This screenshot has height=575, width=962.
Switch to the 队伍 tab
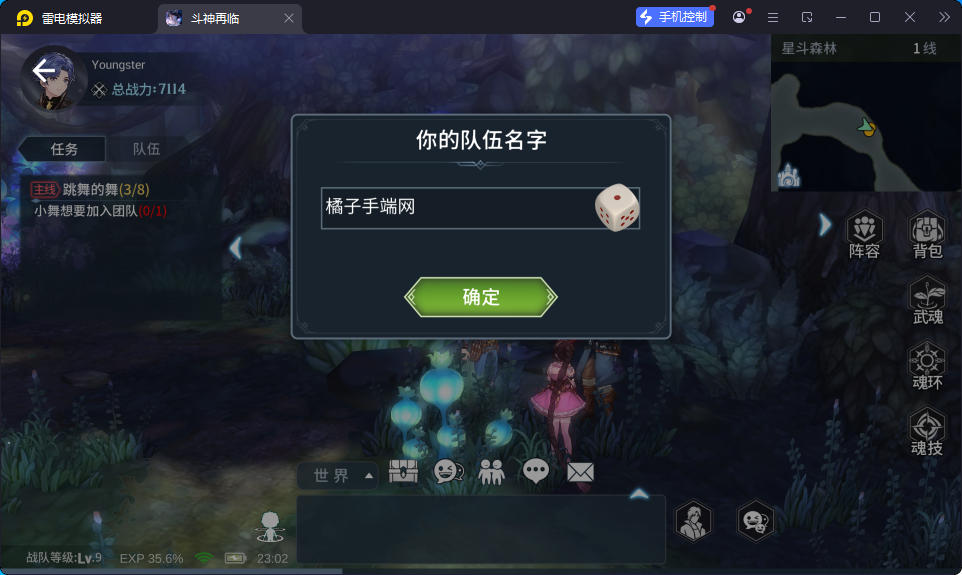pos(146,149)
